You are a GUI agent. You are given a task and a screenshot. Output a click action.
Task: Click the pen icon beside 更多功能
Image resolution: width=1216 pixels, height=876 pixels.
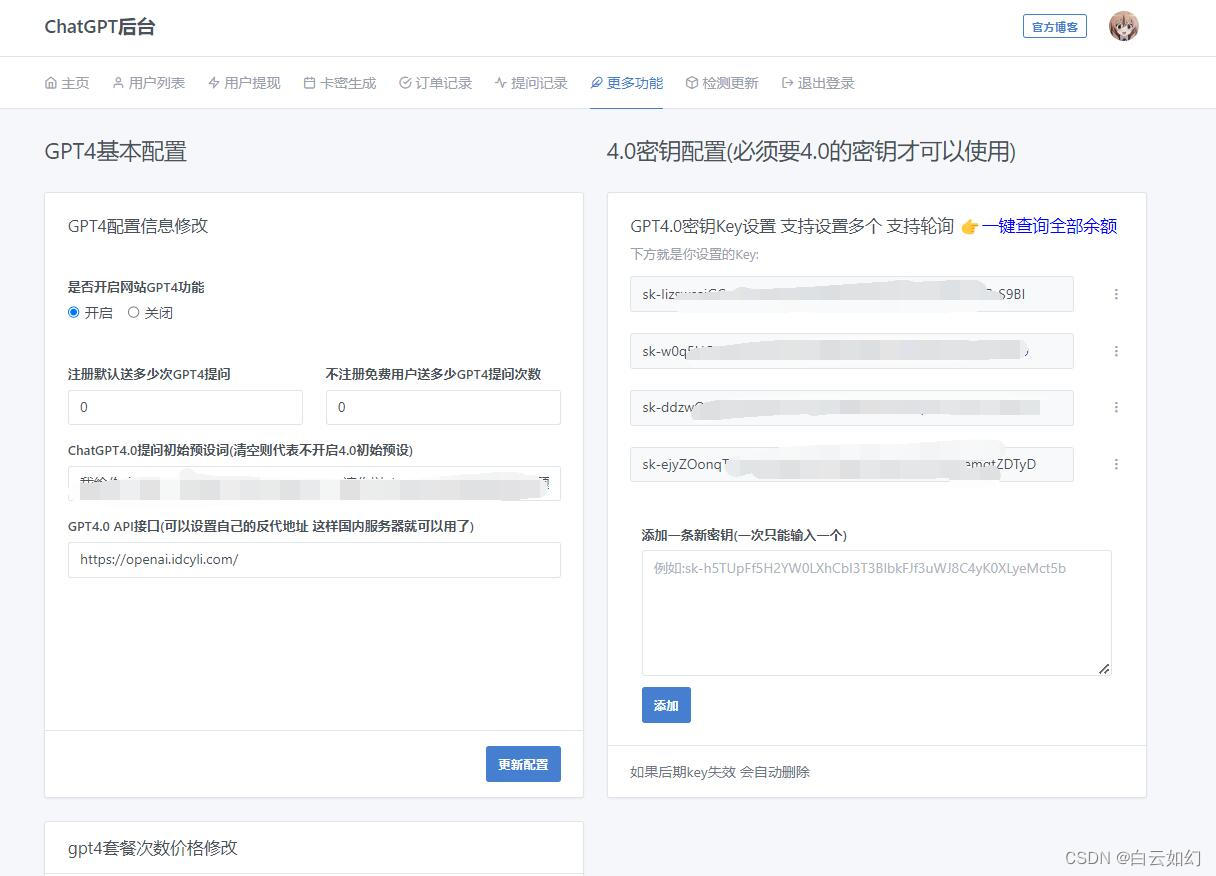pos(596,83)
